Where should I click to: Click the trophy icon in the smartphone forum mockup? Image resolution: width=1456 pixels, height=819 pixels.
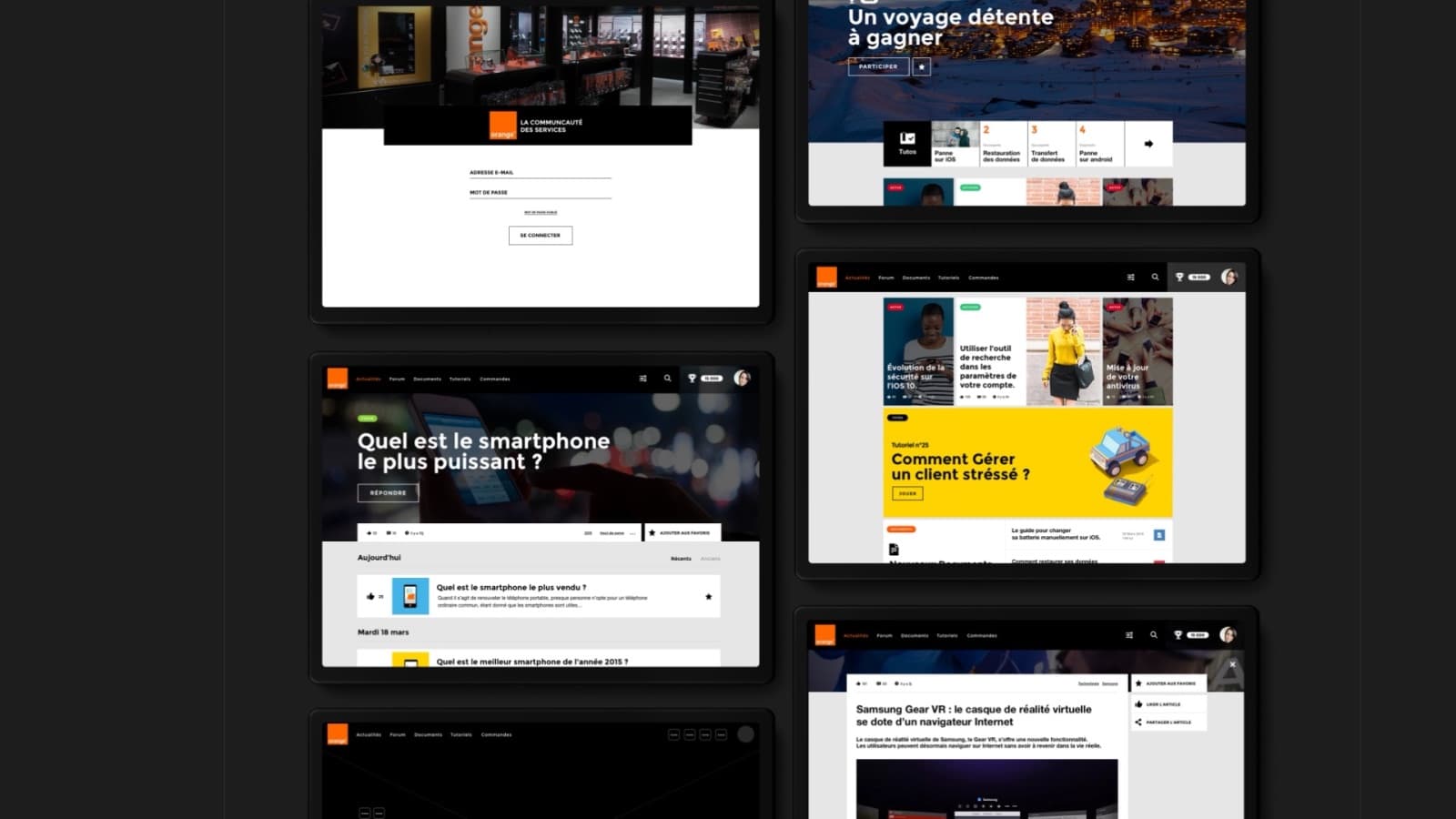click(692, 379)
